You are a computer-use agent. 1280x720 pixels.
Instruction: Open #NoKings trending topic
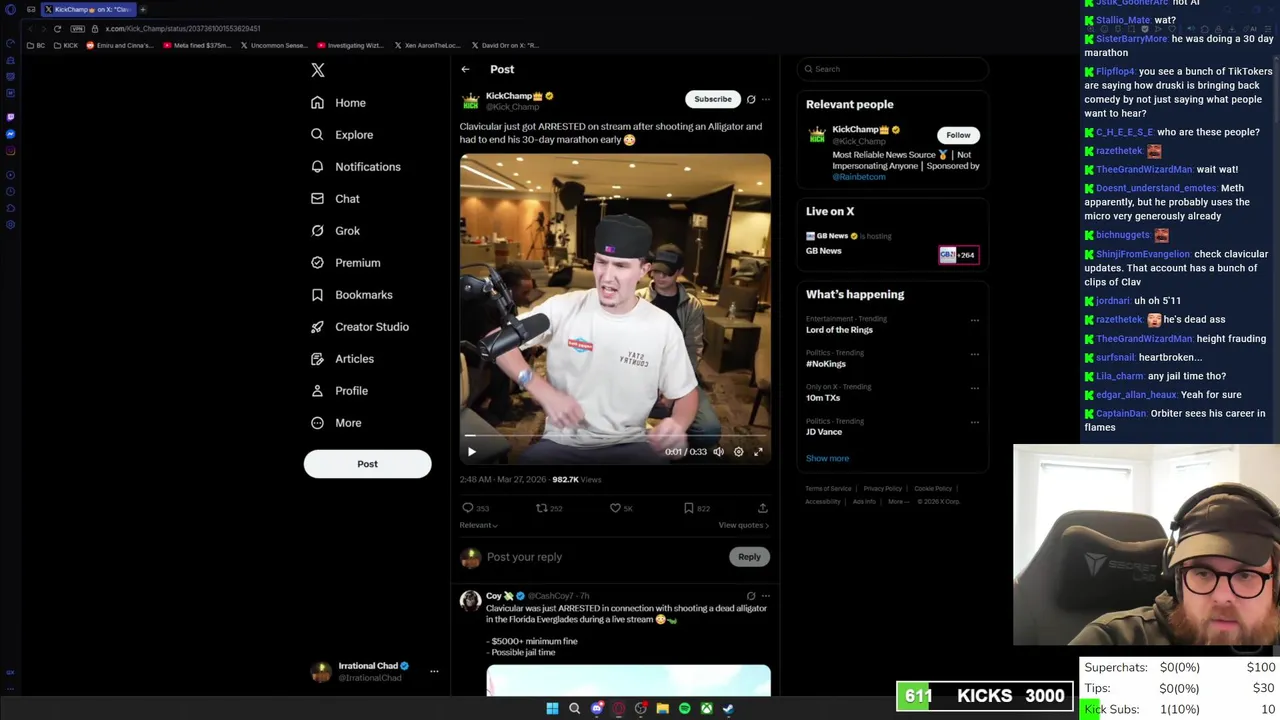tap(826, 364)
